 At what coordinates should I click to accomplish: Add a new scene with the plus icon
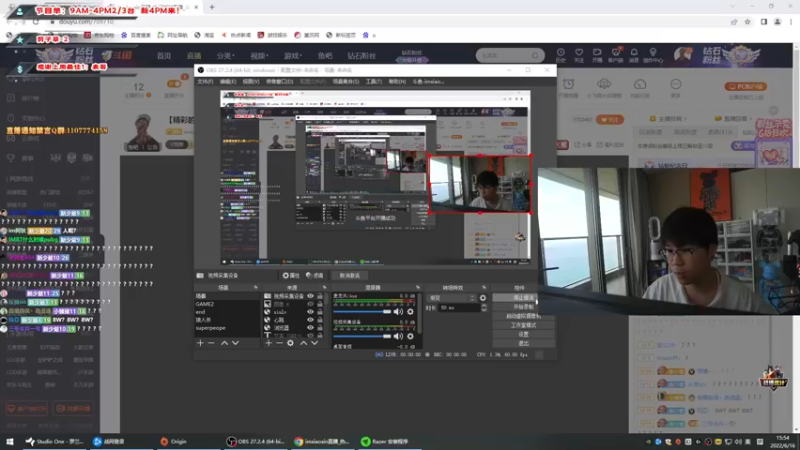200,343
